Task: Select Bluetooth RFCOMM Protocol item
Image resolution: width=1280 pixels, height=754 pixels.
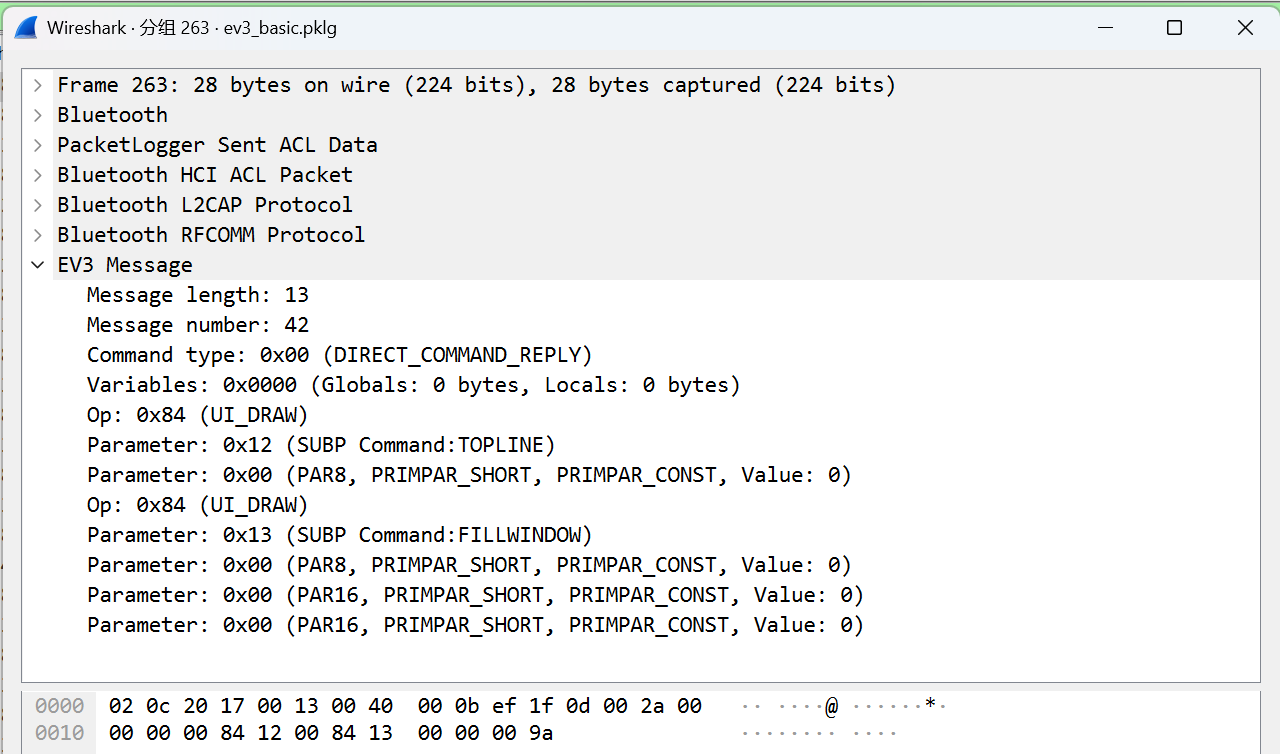Action: point(211,235)
